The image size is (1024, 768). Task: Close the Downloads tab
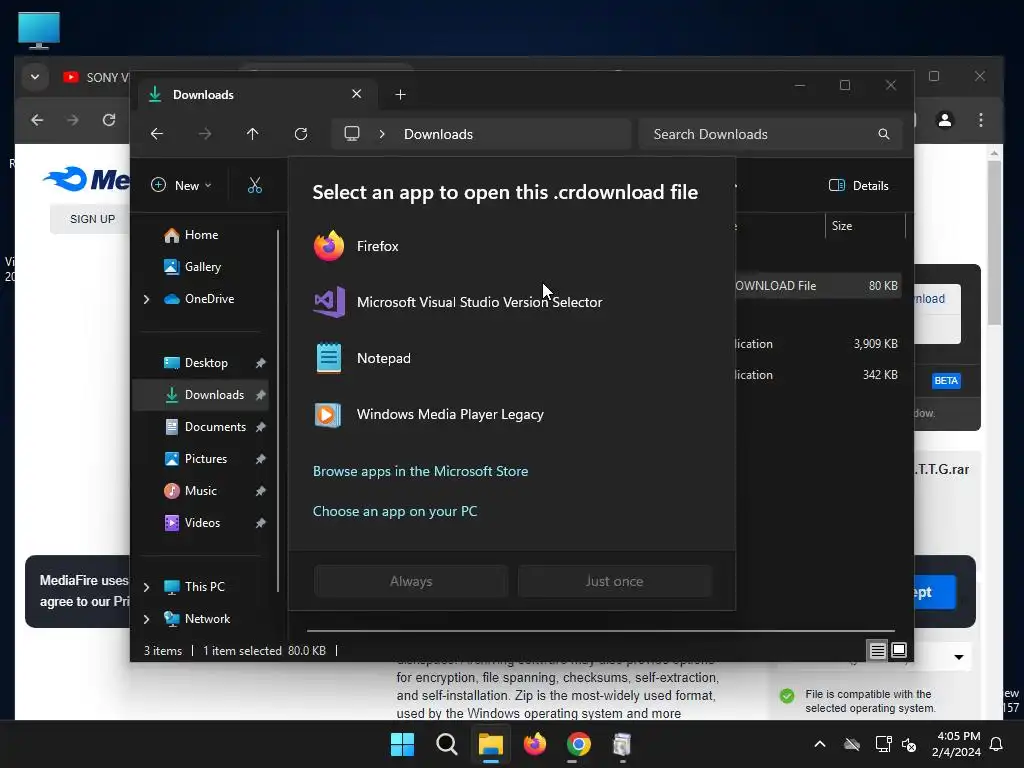[357, 94]
